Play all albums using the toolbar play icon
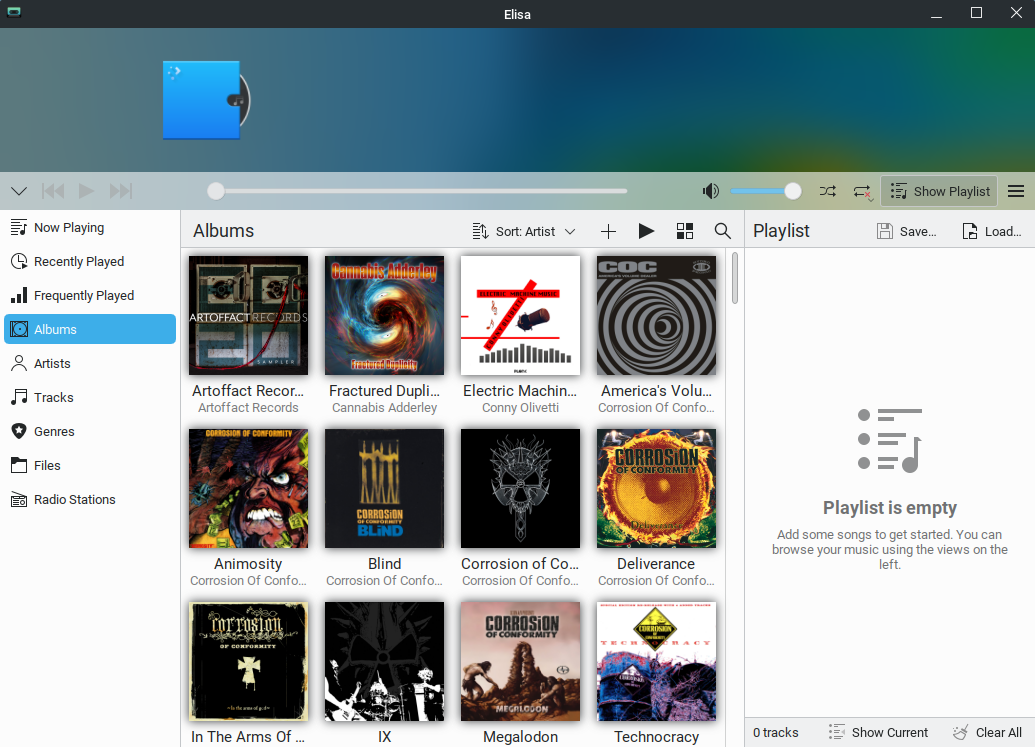This screenshot has height=747, width=1035. coord(646,231)
